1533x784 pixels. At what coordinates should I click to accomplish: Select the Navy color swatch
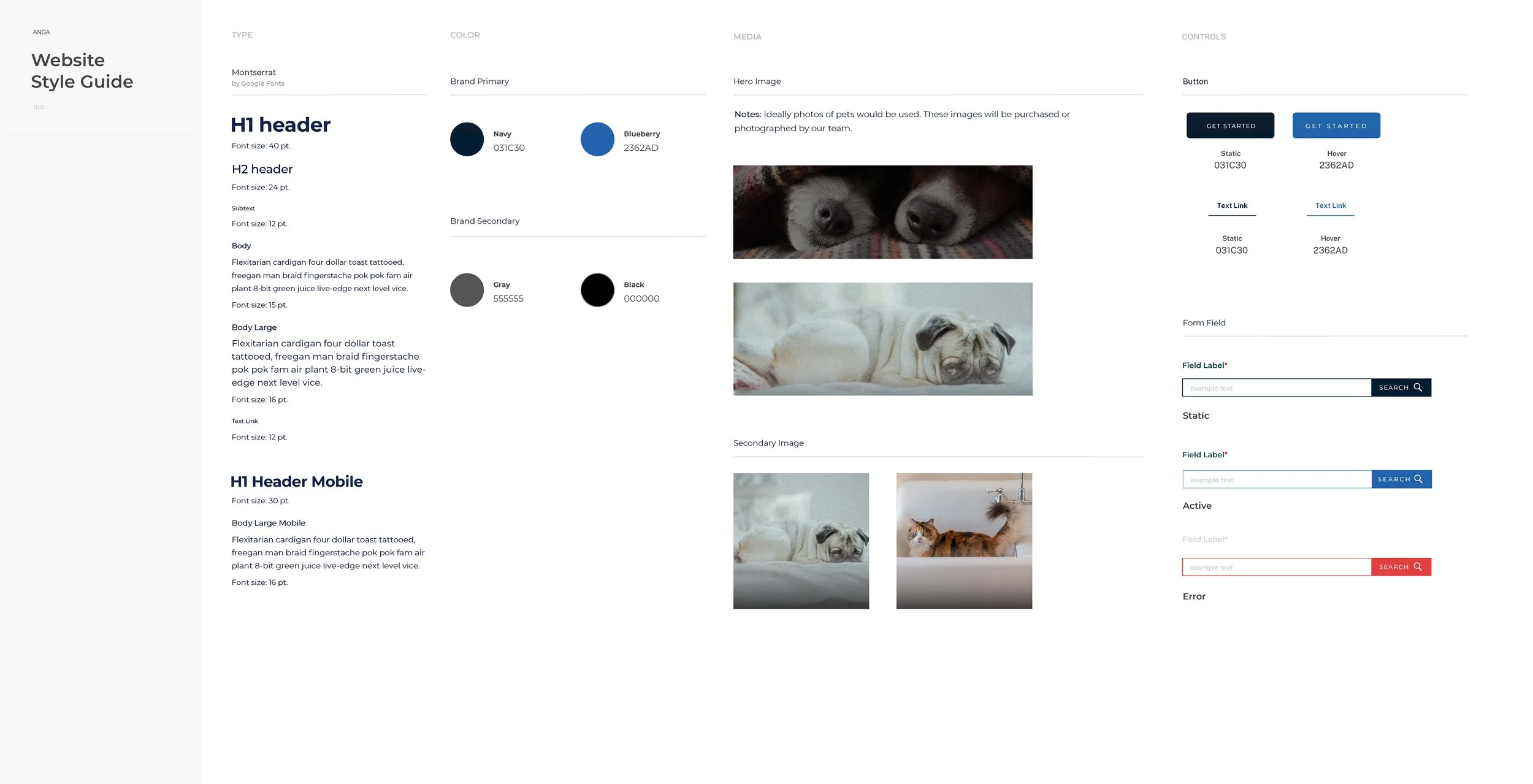(467, 139)
